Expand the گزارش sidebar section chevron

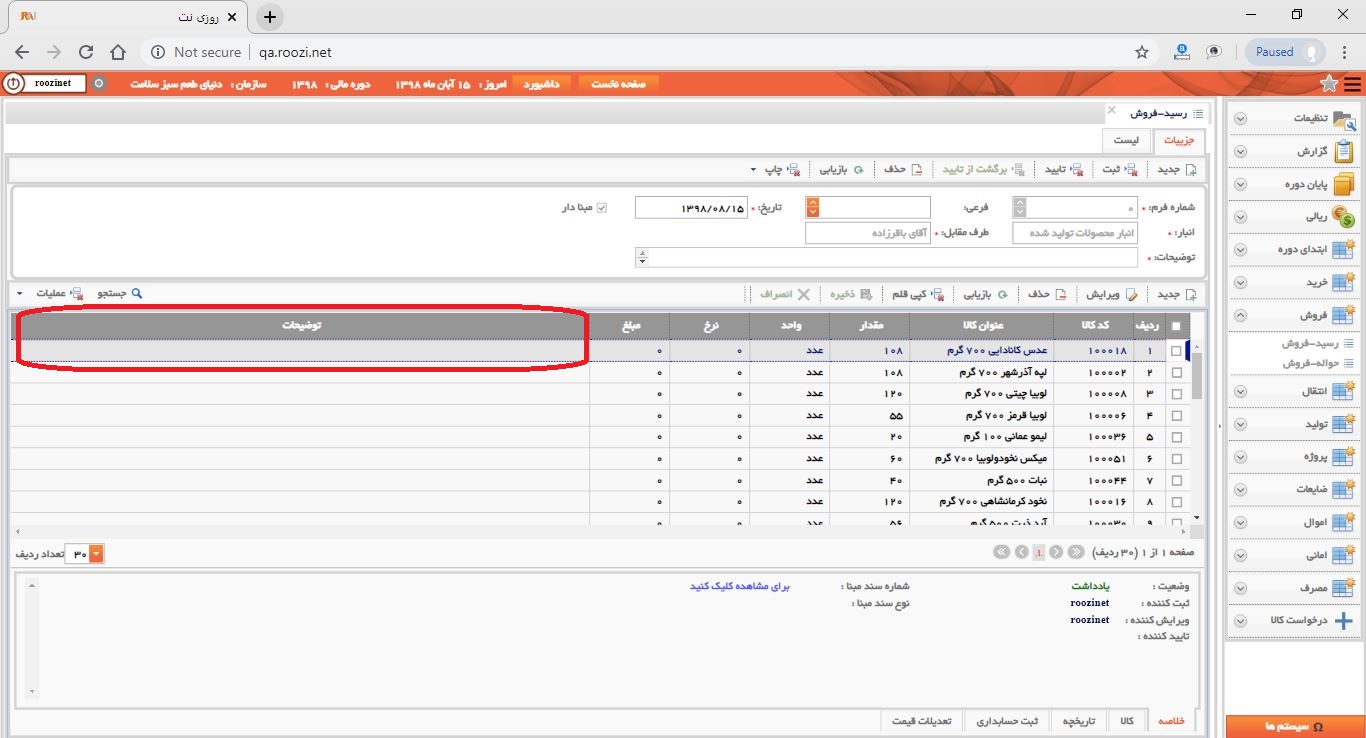[x=1240, y=152]
